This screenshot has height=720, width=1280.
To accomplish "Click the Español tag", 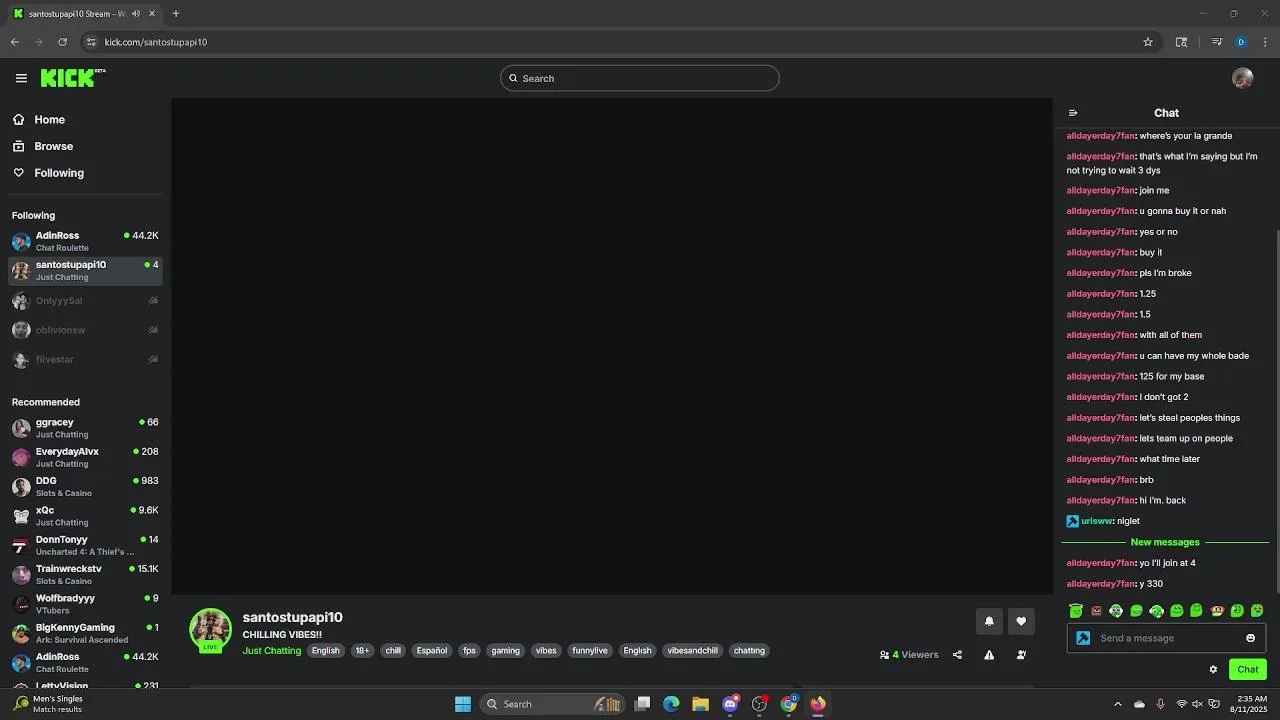I will pyautogui.click(x=432, y=651).
